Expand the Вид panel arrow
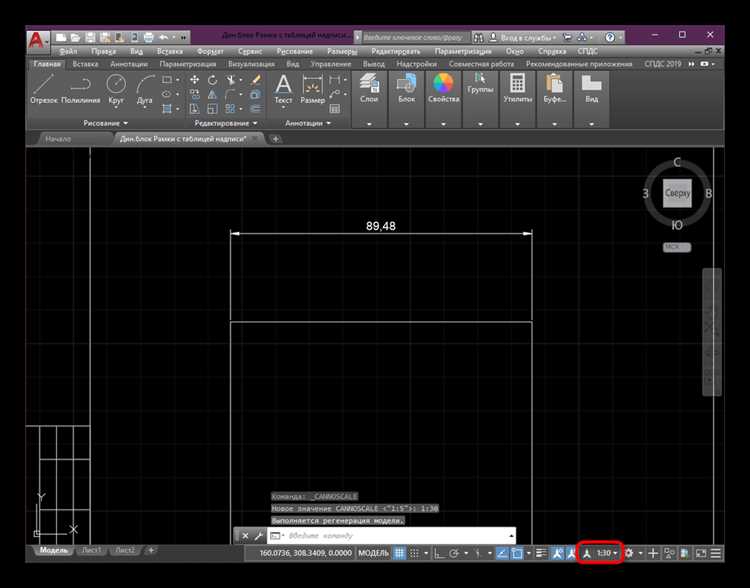750x588 pixels. click(592, 124)
